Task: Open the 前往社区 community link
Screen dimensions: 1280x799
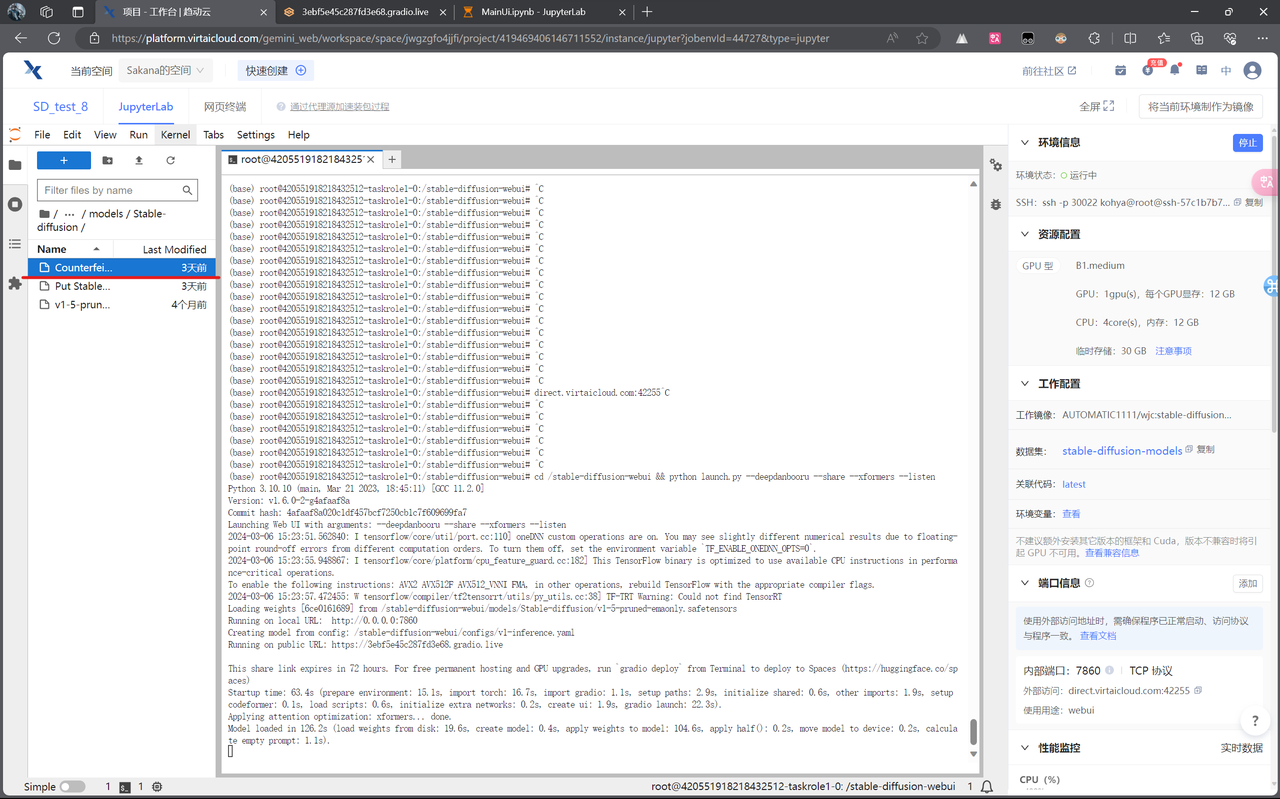Action: pos(1049,71)
